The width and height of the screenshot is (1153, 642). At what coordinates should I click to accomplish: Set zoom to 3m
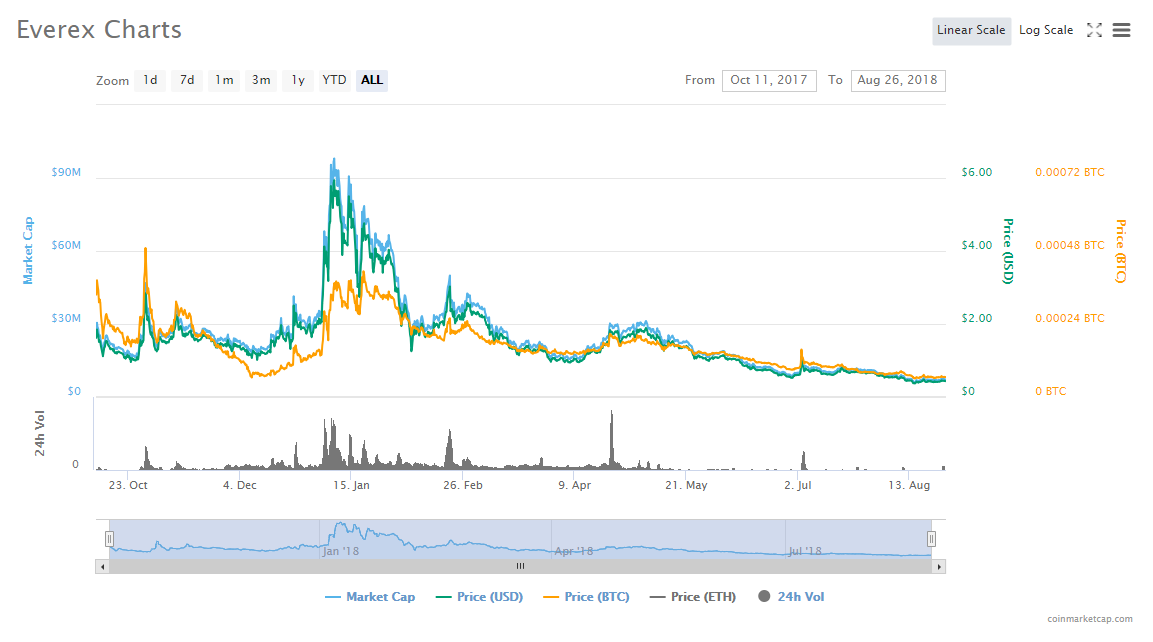click(261, 80)
